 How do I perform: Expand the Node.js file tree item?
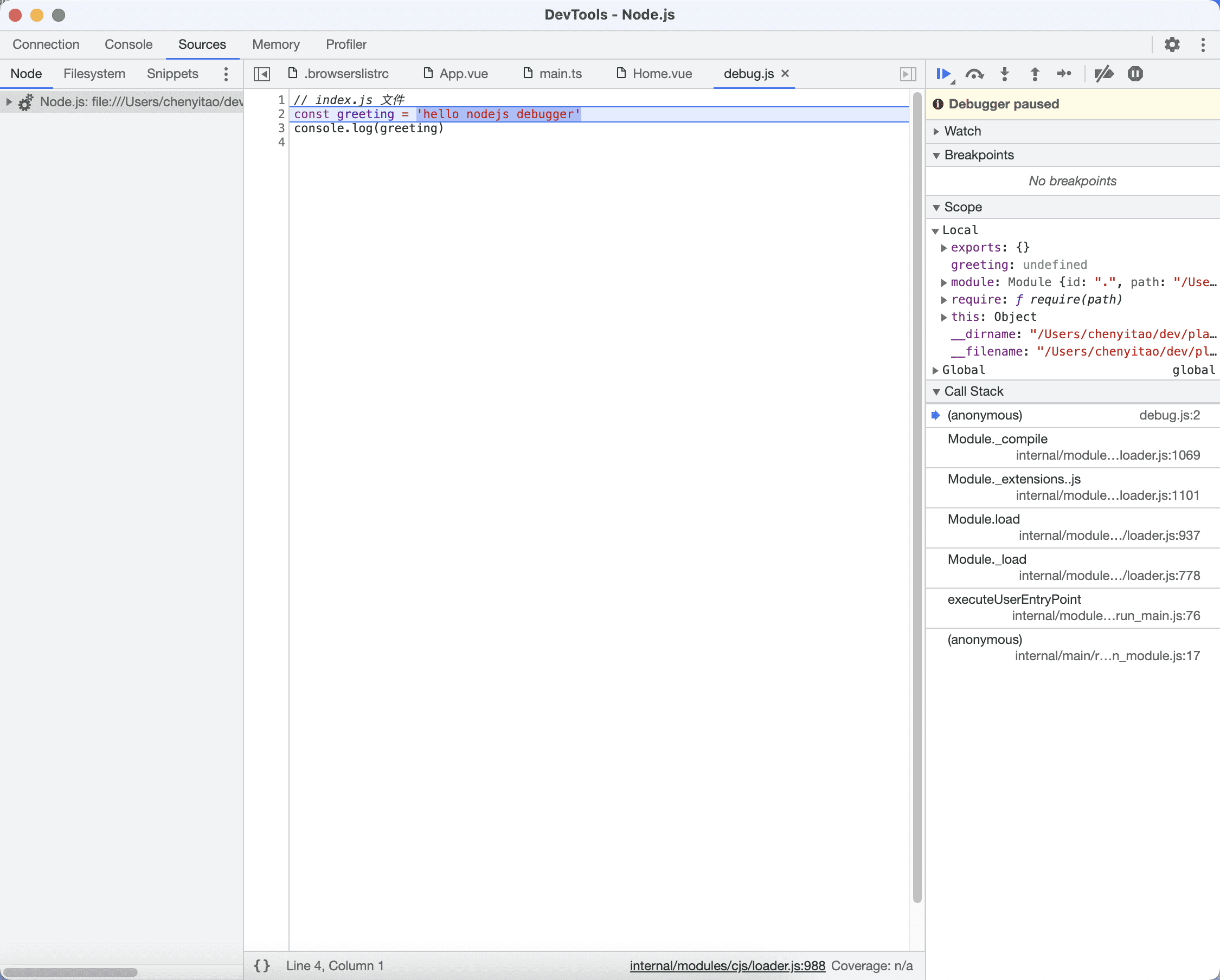pyautogui.click(x=9, y=102)
